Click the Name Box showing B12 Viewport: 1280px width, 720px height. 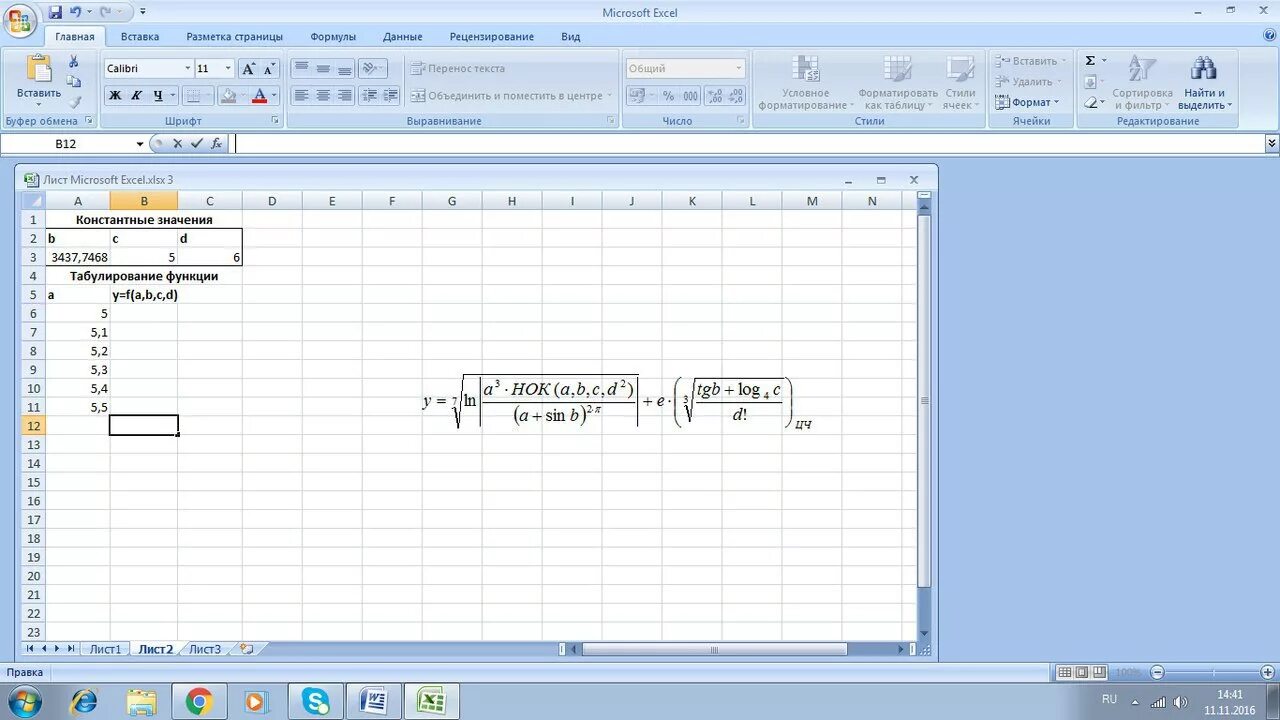coord(68,144)
